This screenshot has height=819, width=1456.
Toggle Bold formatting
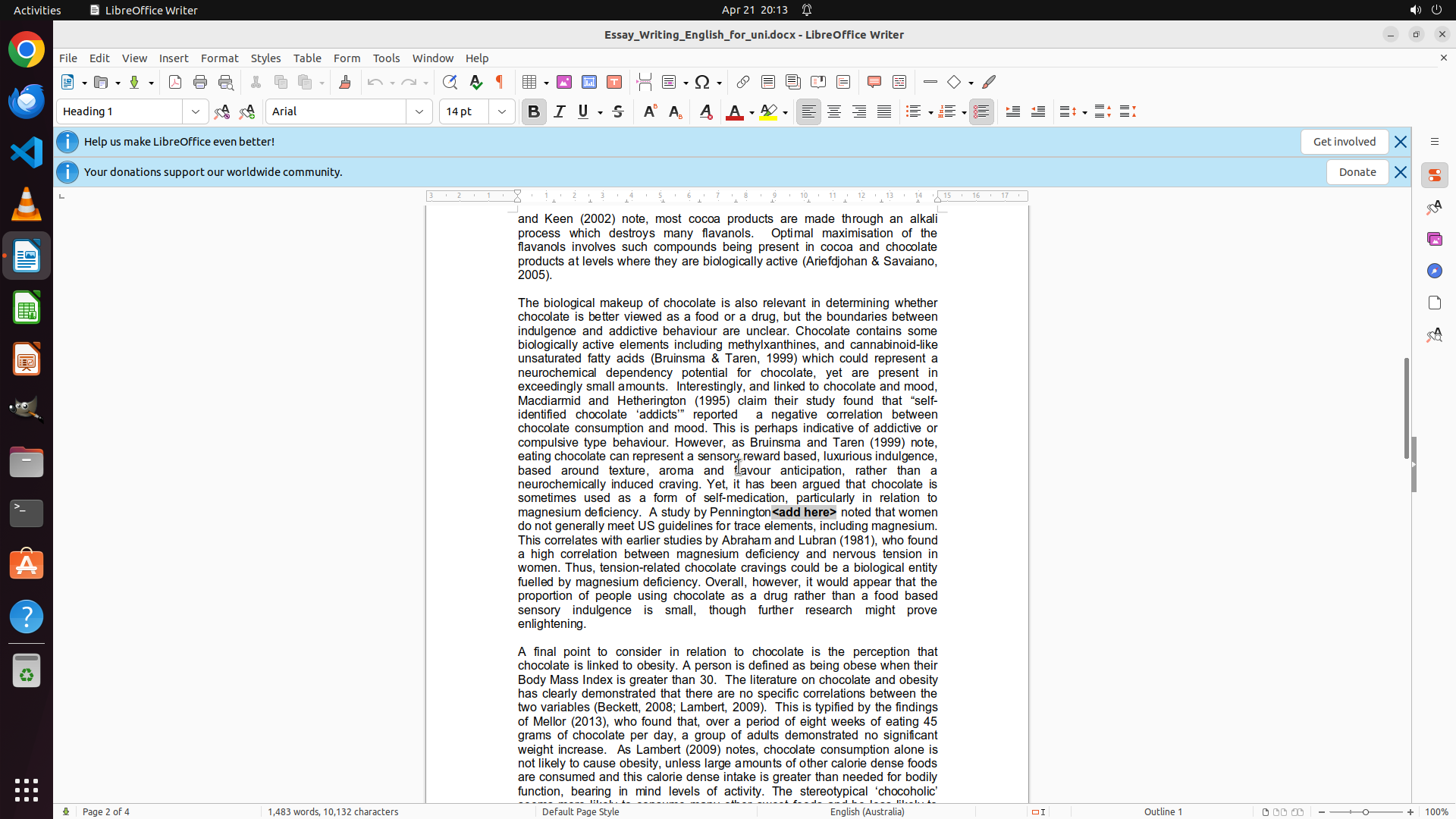[534, 111]
